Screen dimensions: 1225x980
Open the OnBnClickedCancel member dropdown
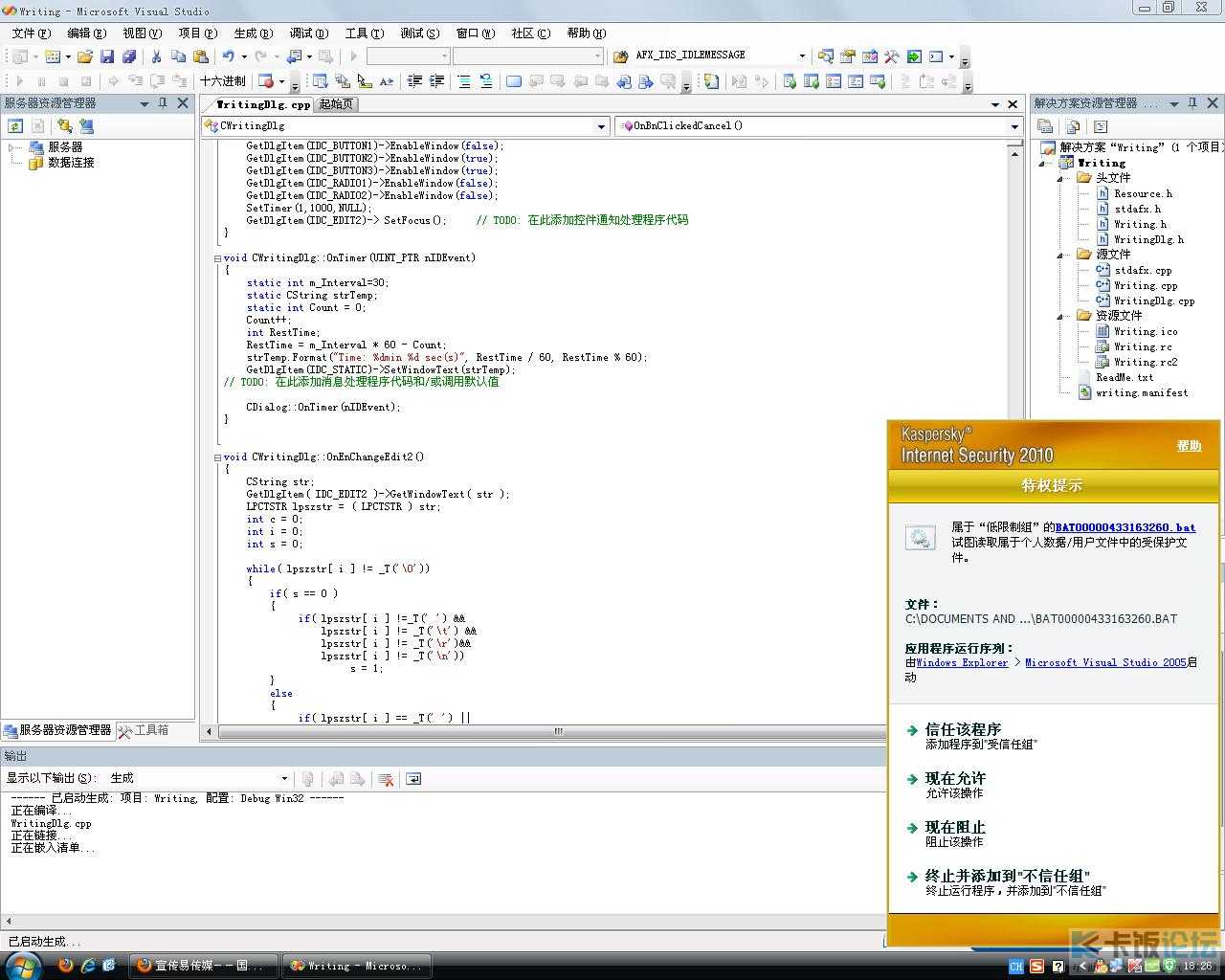[x=1014, y=126]
